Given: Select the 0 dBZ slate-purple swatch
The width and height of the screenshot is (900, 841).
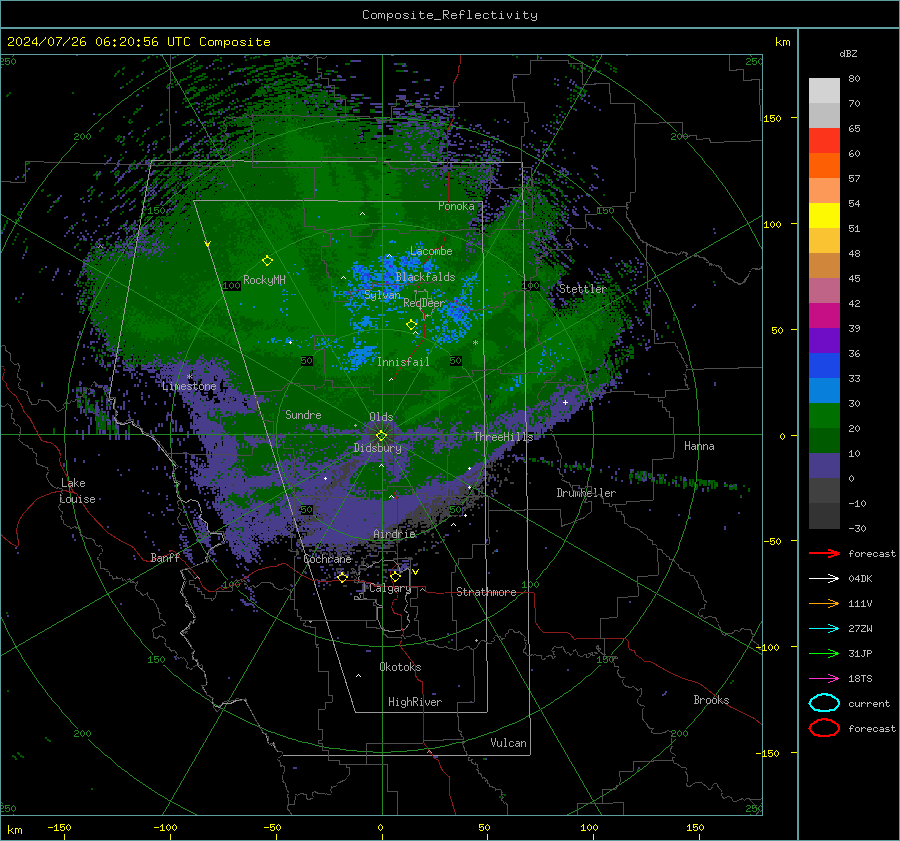Looking at the screenshot, I should coord(824,466).
